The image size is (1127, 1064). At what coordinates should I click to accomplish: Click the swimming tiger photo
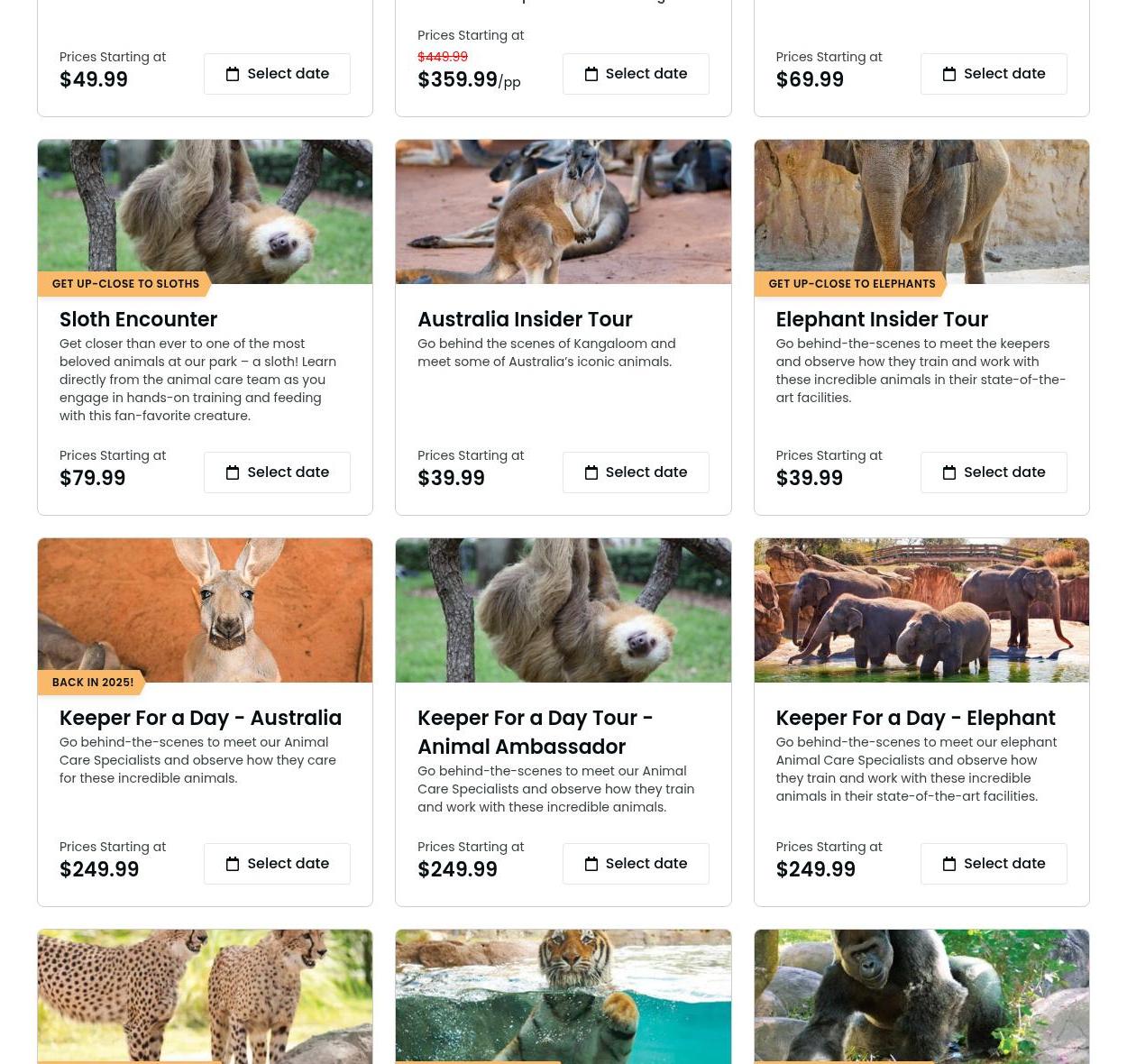[x=563, y=997]
